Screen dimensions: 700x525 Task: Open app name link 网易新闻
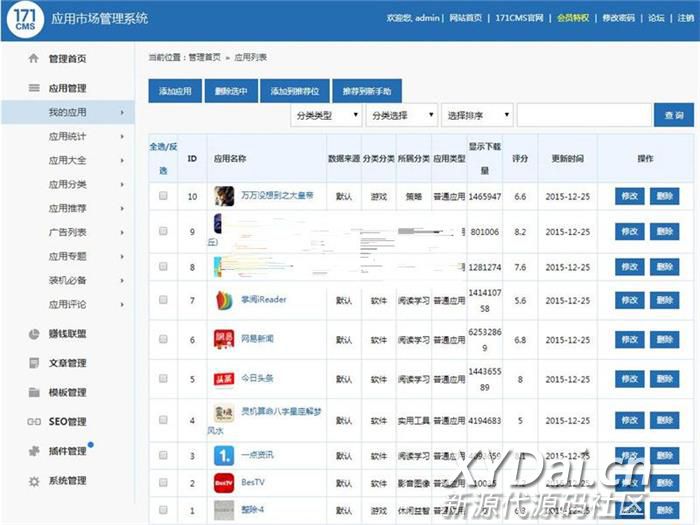click(258, 339)
